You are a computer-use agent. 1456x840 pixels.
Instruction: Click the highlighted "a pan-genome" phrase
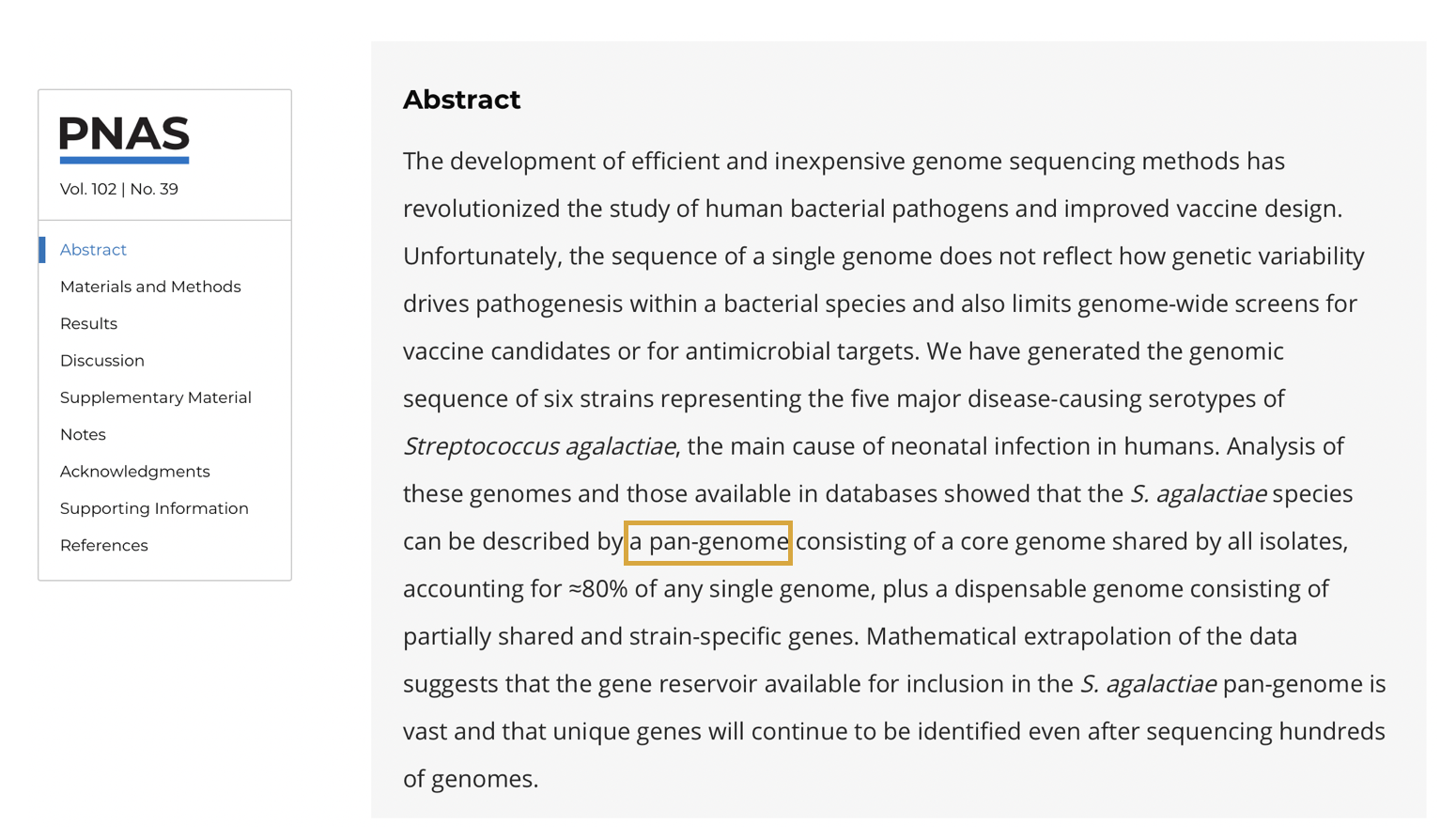(708, 542)
